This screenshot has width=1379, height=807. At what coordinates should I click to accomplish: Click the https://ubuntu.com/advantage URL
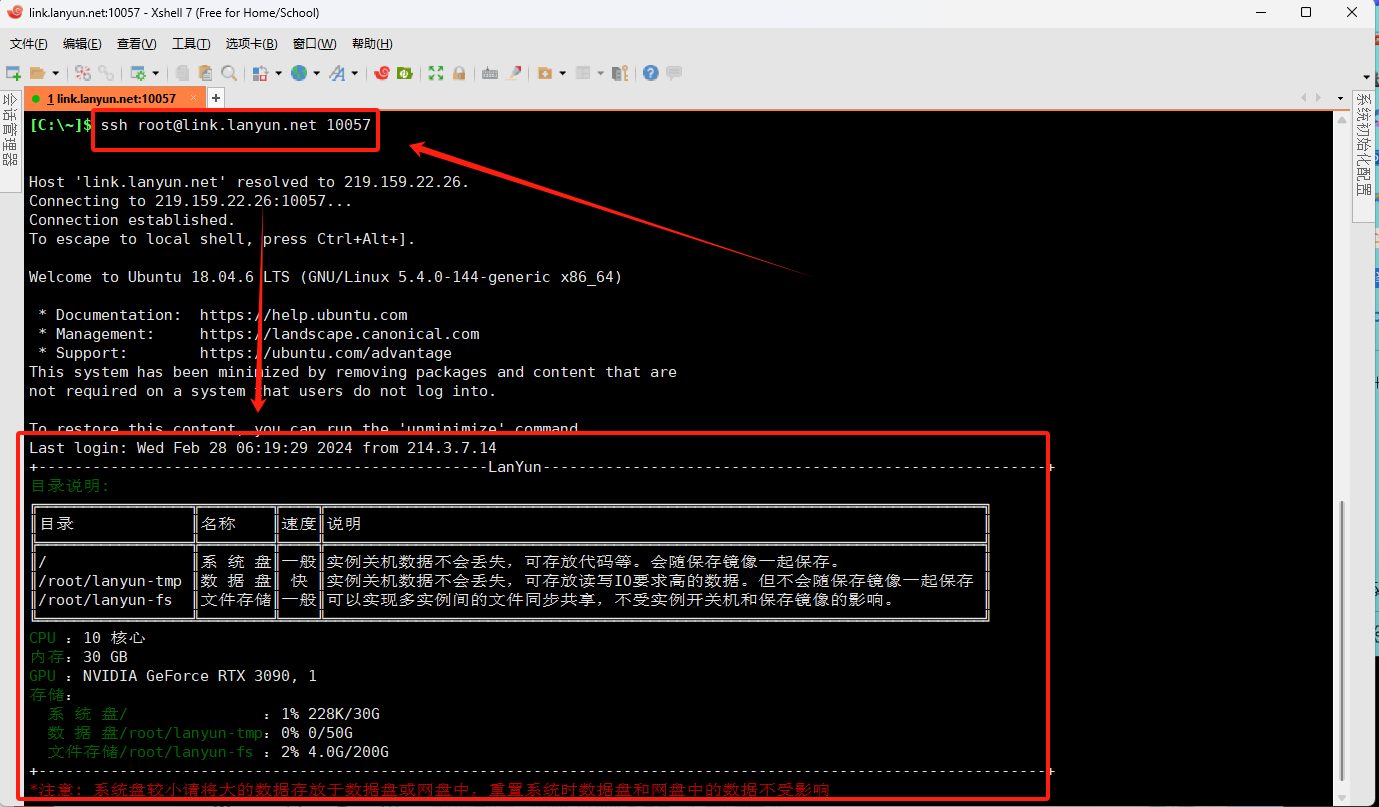pyautogui.click(x=326, y=353)
